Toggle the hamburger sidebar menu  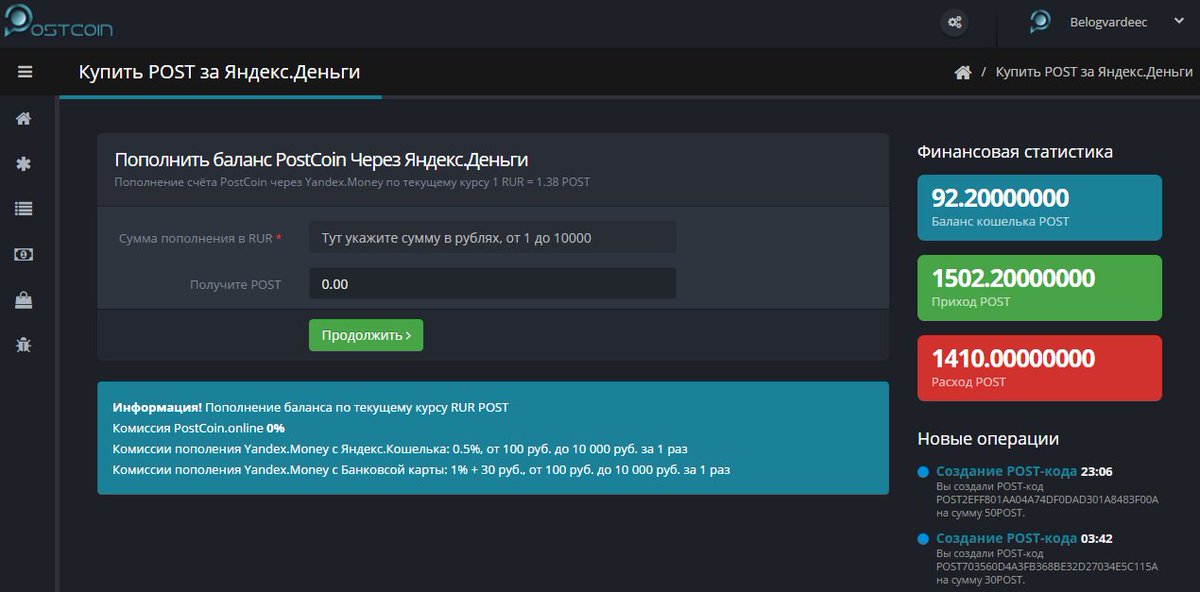25,72
